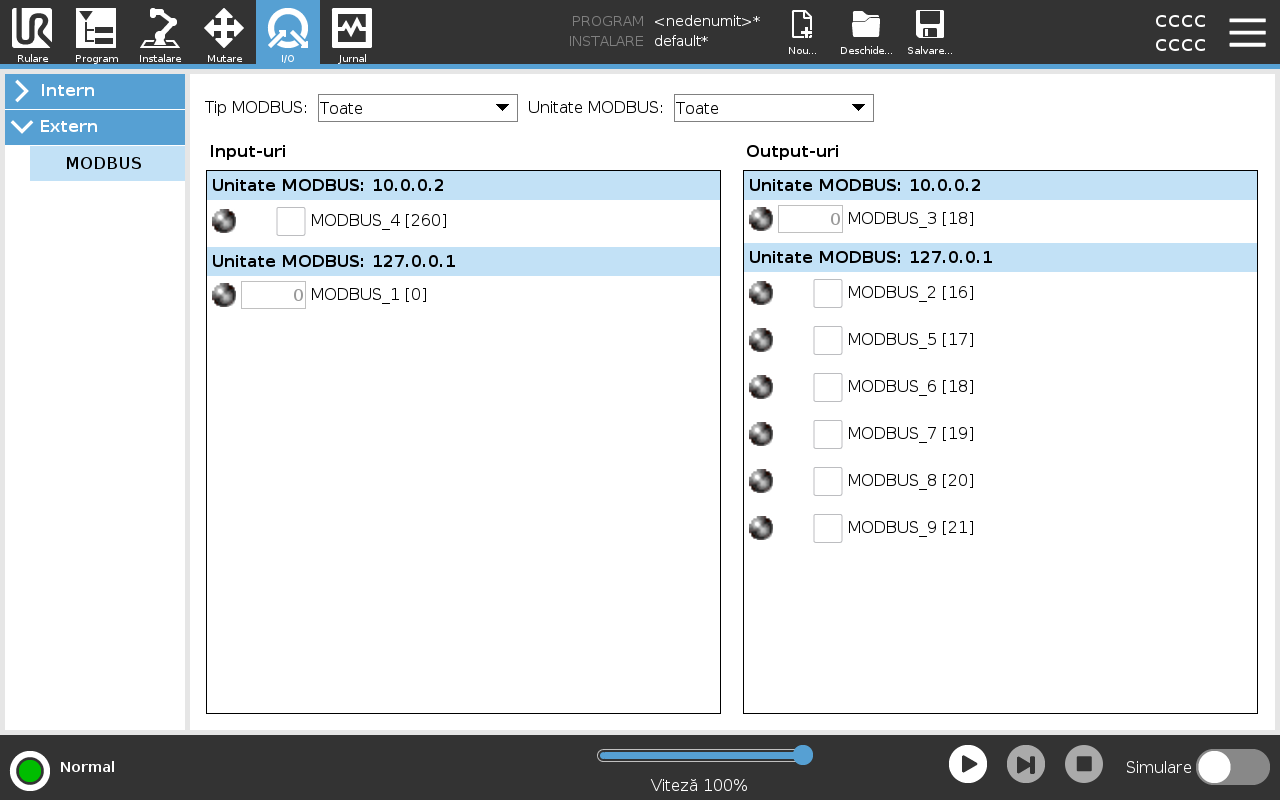This screenshot has height=800, width=1280.
Task: Create a new program with Nou icon
Action: 802,32
